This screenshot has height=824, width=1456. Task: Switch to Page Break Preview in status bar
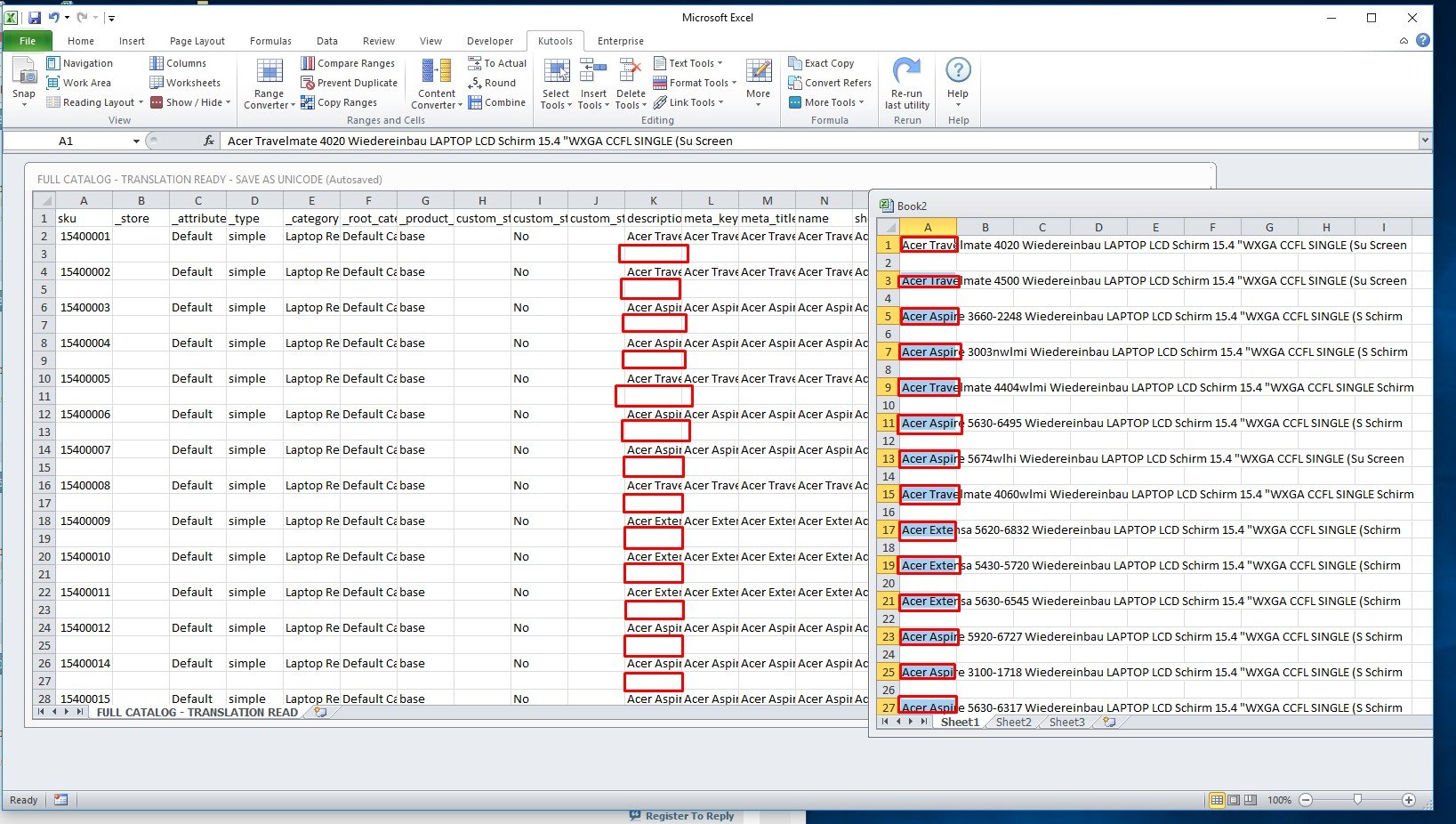(1251, 800)
